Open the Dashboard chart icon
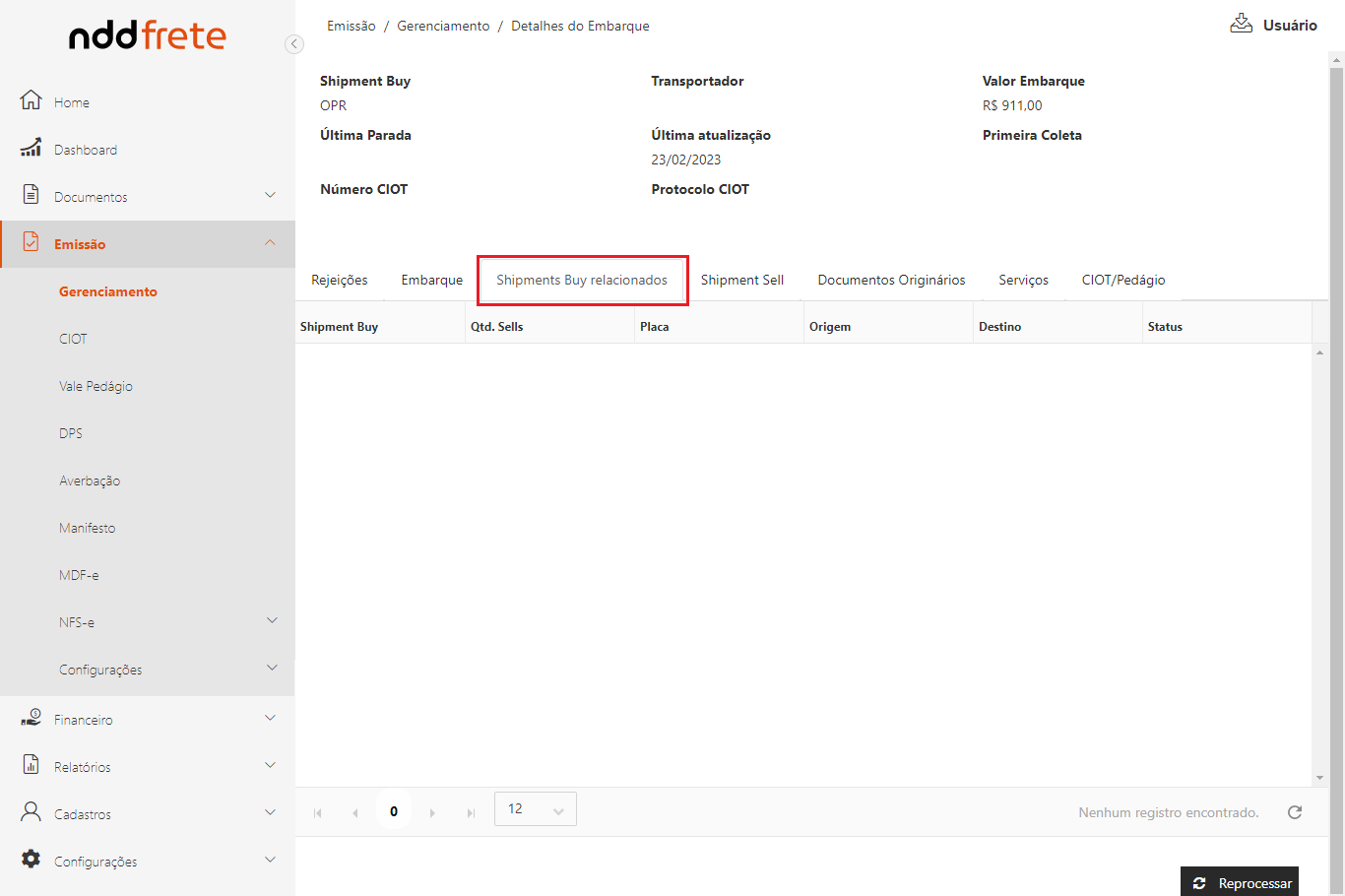Screen dimensions: 1345x896 point(32,149)
